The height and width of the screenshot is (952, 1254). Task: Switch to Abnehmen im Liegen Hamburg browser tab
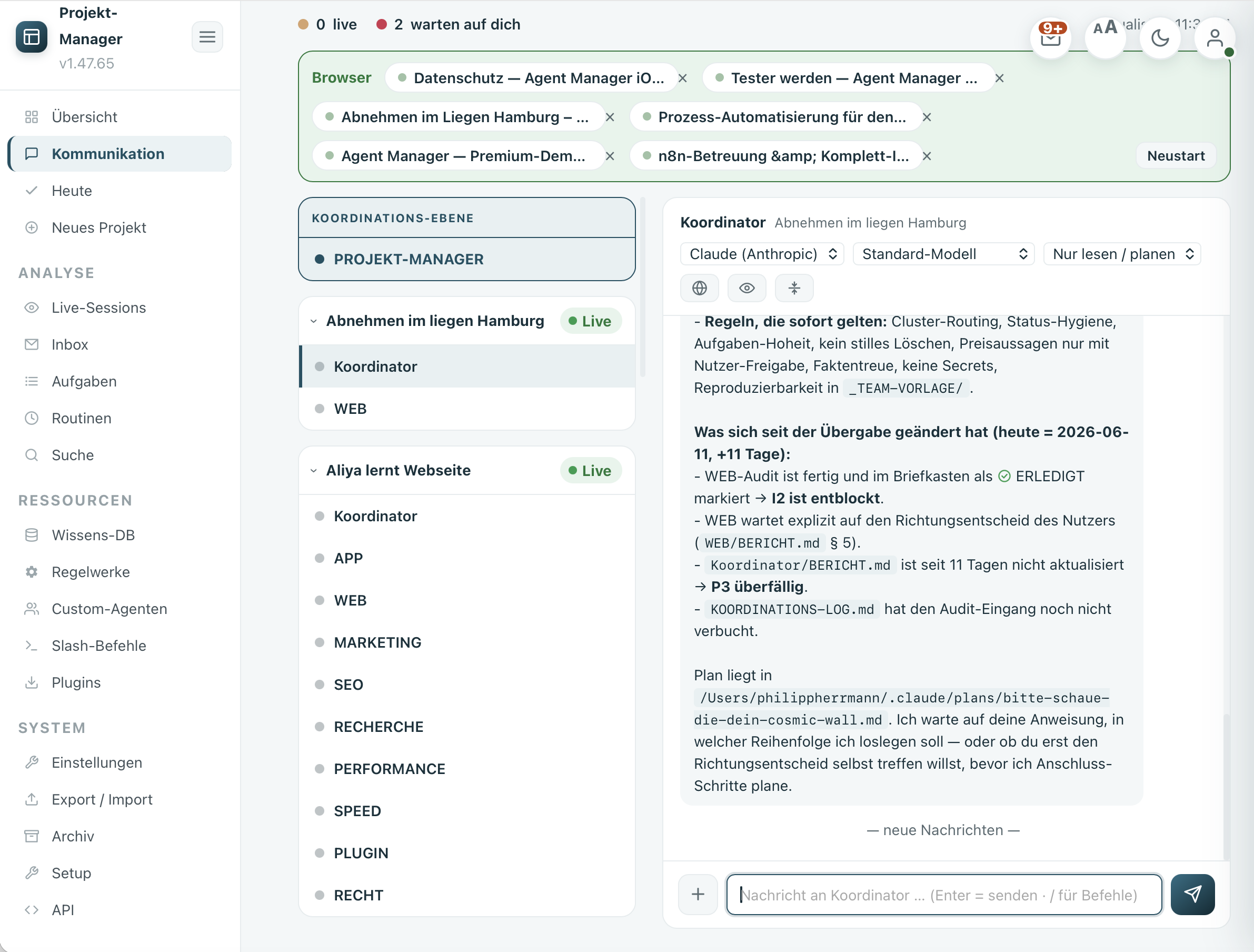[458, 117]
